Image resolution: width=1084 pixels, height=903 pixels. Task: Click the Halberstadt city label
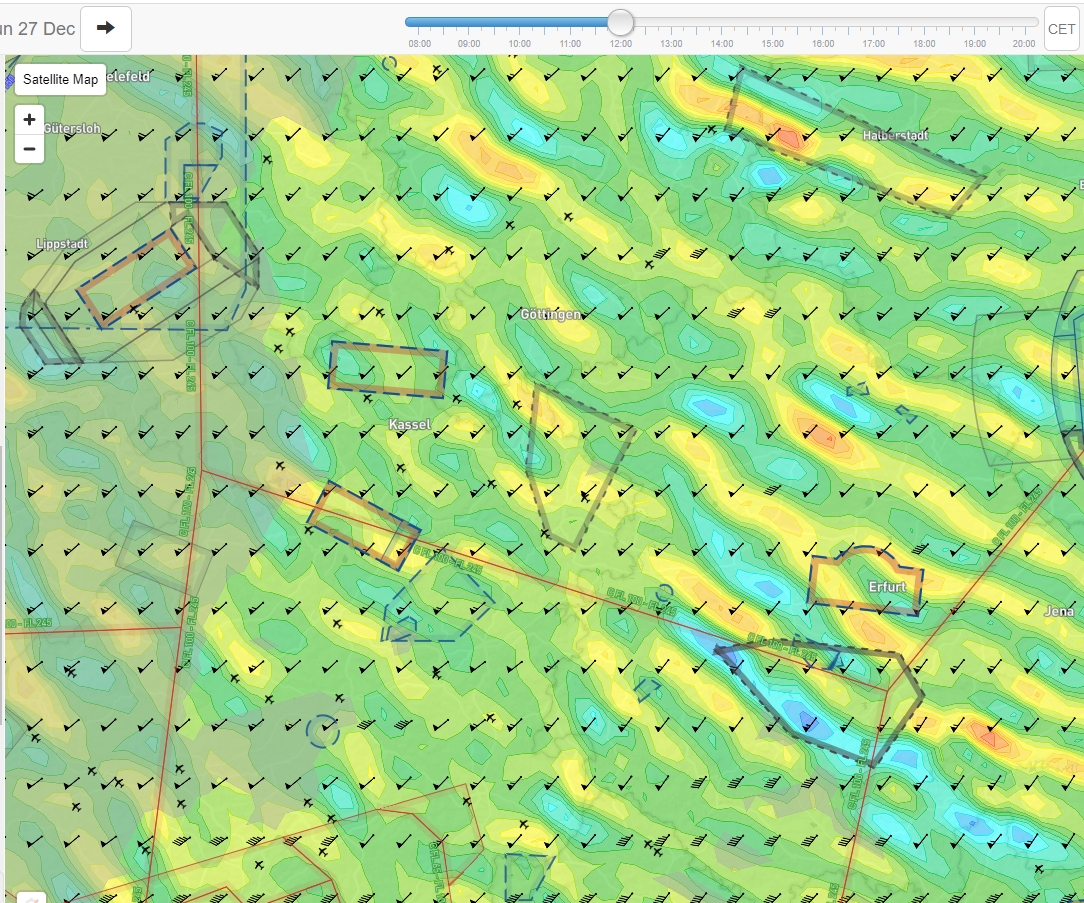[x=895, y=135]
